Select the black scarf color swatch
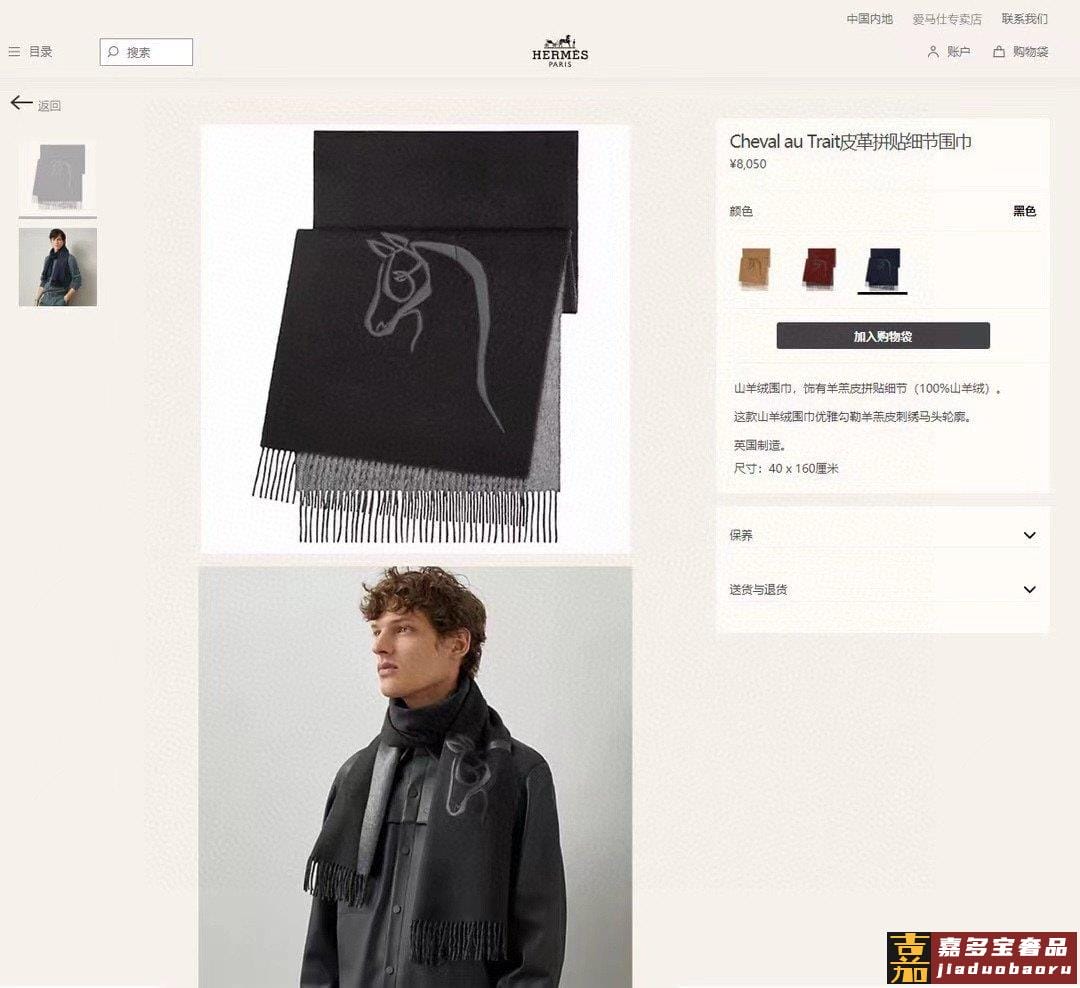Image resolution: width=1080 pixels, height=988 pixels. pos(882,269)
